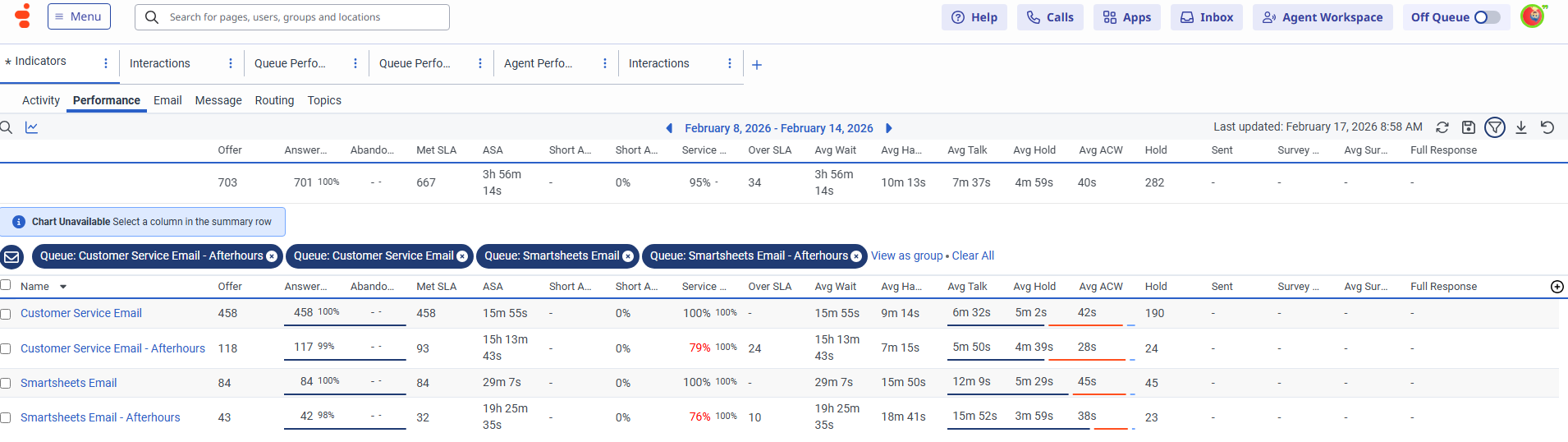1568x442 pixels.
Task: Go to previous date range arrow
Action: click(669, 128)
